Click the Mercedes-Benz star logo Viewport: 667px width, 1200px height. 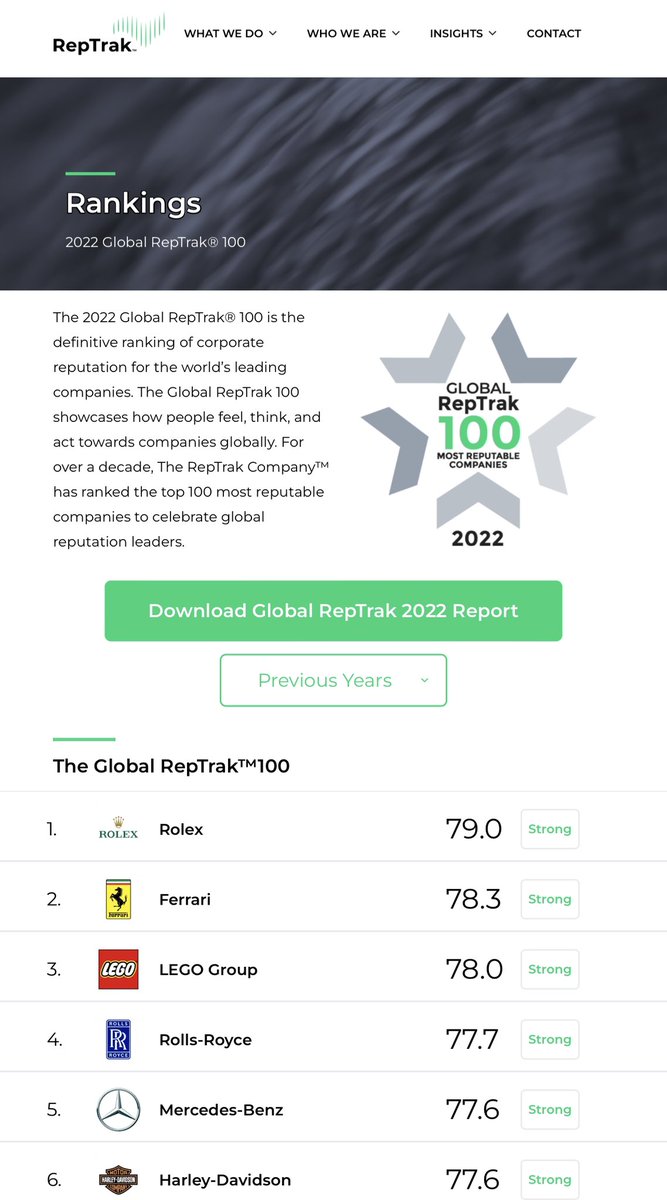click(118, 1109)
